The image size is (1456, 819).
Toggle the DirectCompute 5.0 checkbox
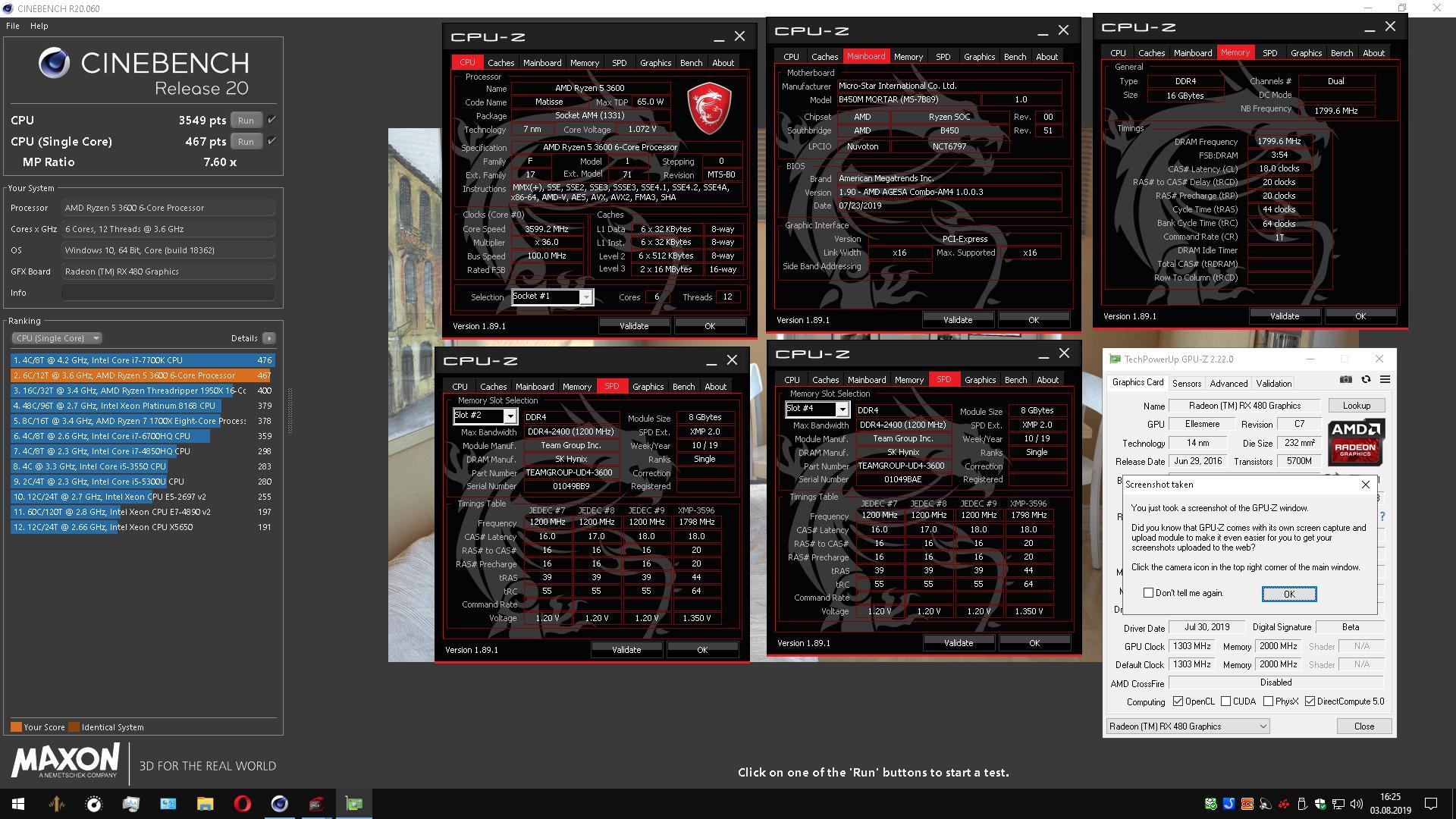(1310, 701)
